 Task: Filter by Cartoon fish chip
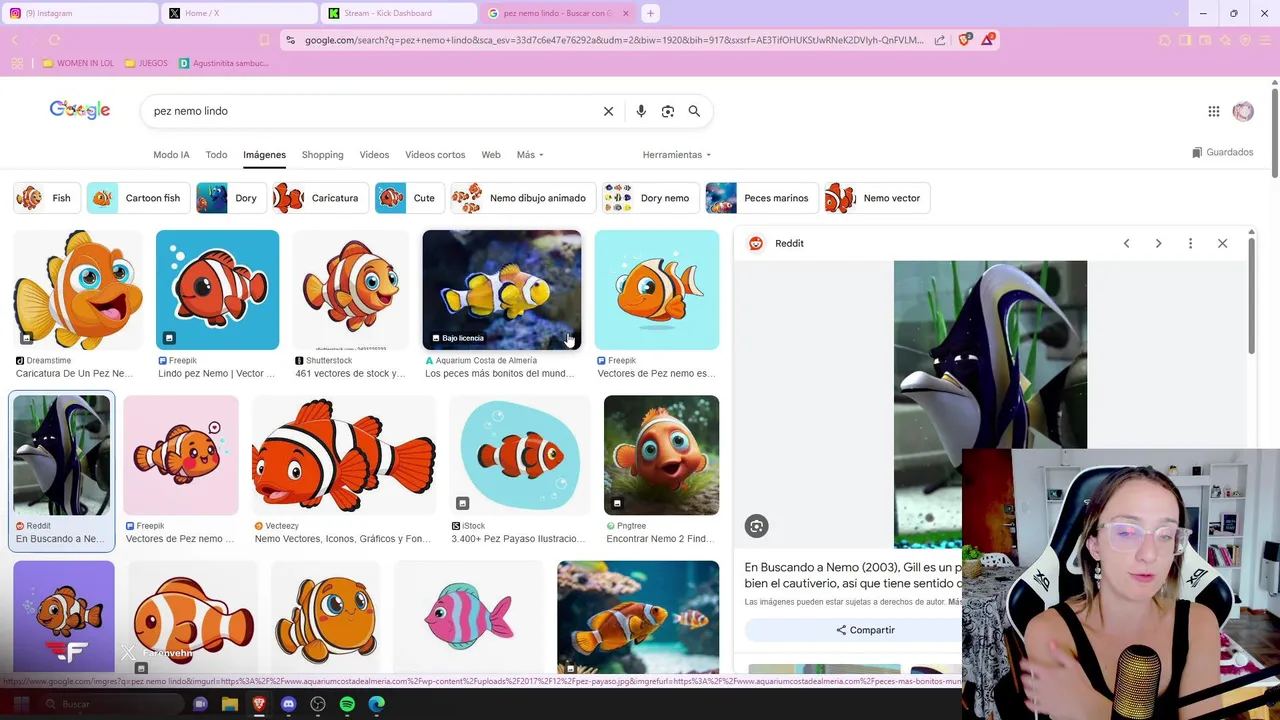[x=139, y=198]
